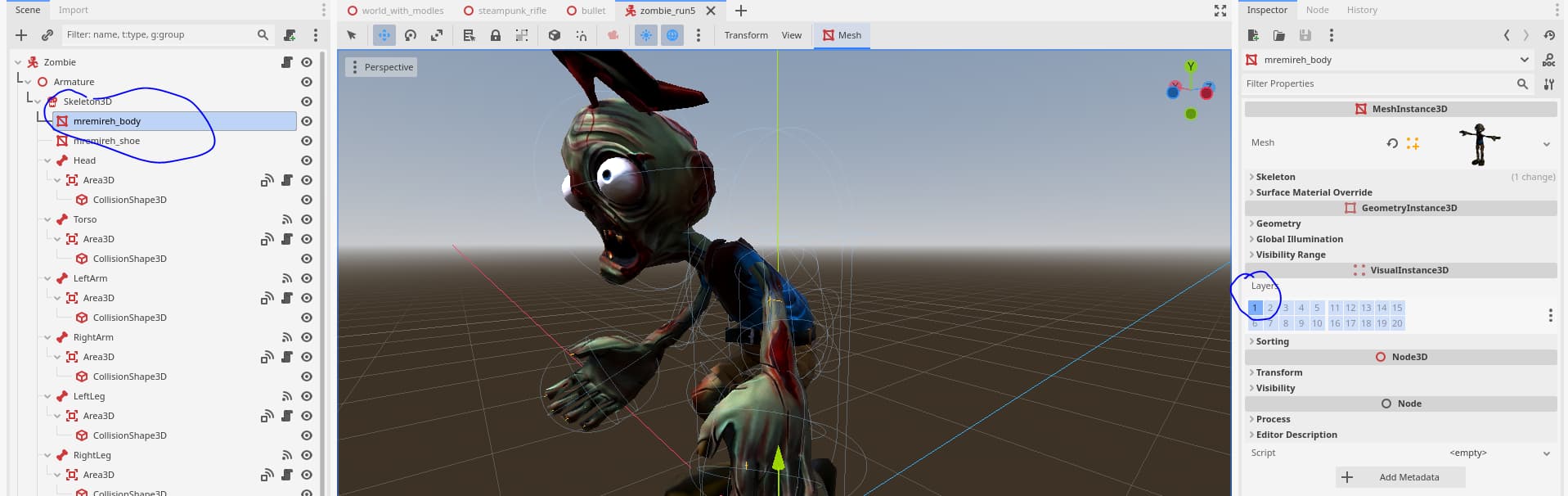Activate the Scale Mode tool
The width and height of the screenshot is (1568, 496).
437,35
